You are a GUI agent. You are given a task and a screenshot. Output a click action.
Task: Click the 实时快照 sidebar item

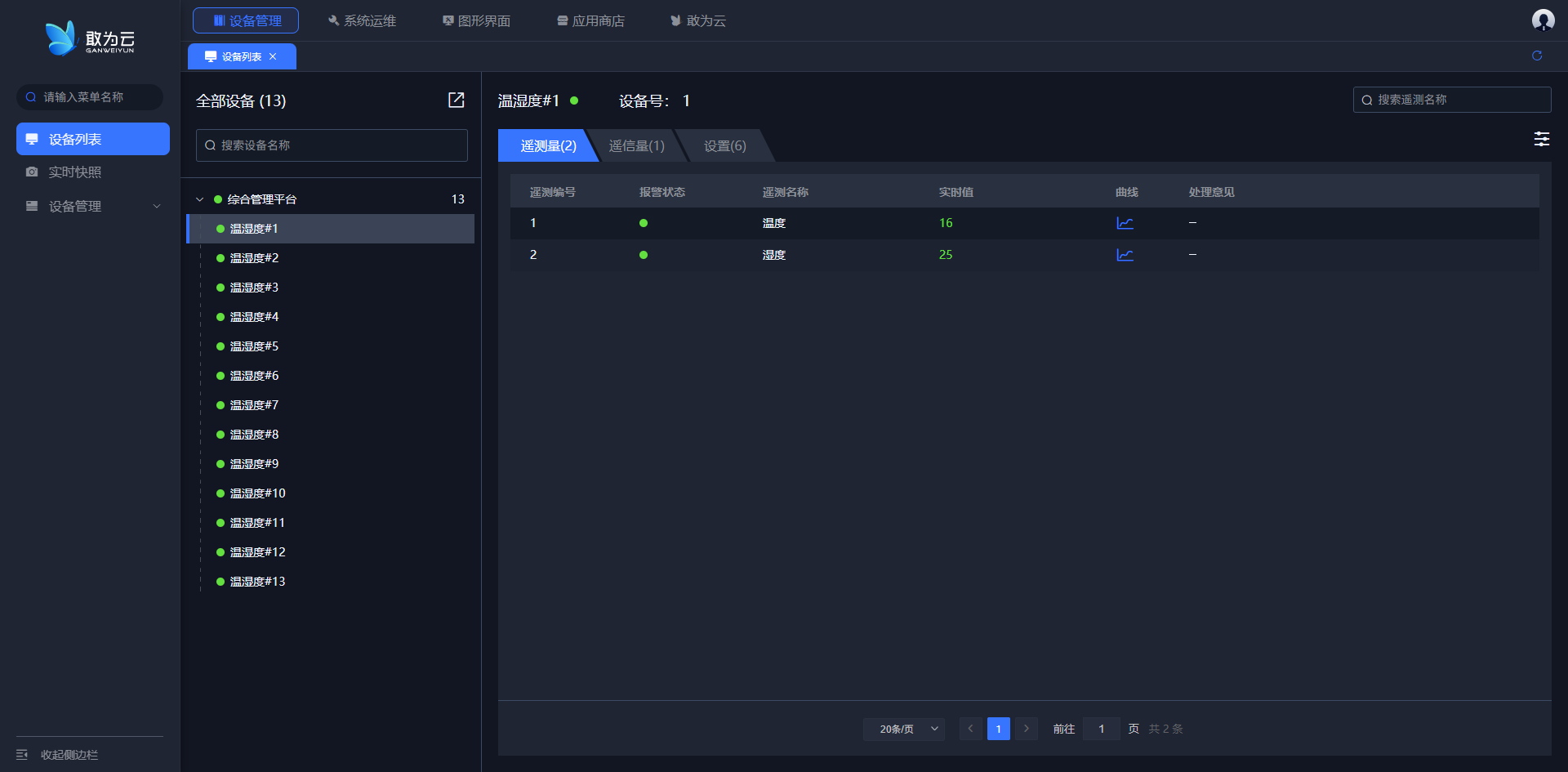click(75, 172)
